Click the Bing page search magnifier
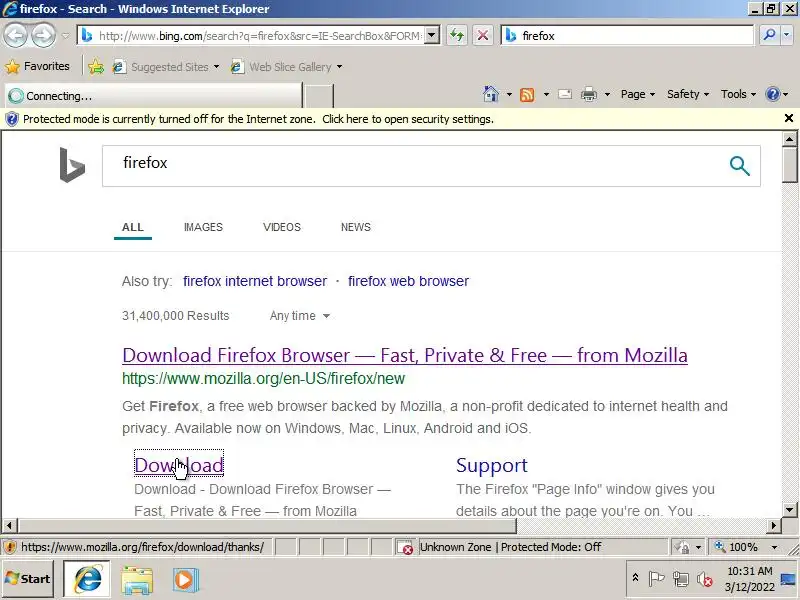This screenshot has height=600, width=800. click(740, 166)
